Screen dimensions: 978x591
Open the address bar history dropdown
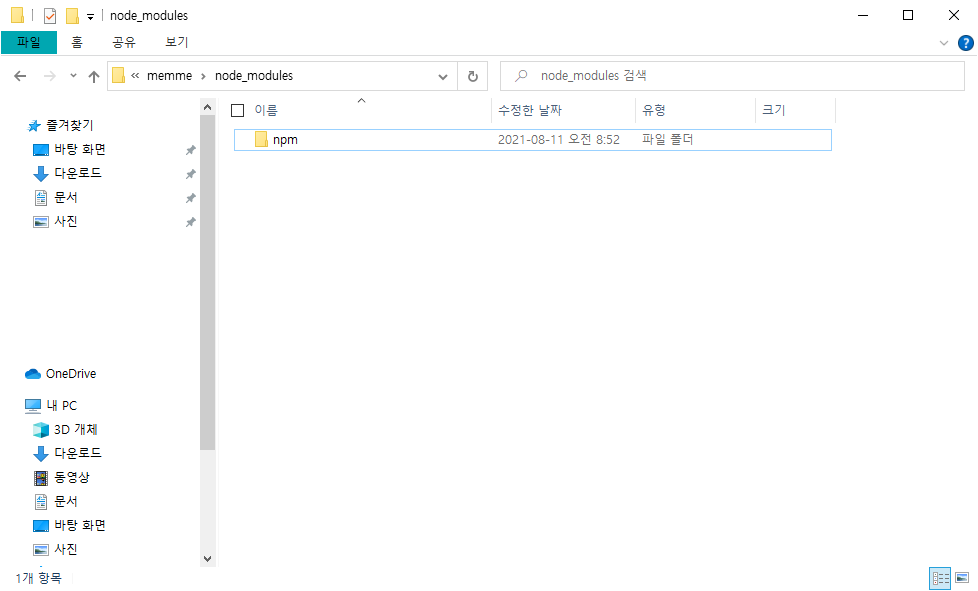pyautogui.click(x=443, y=77)
